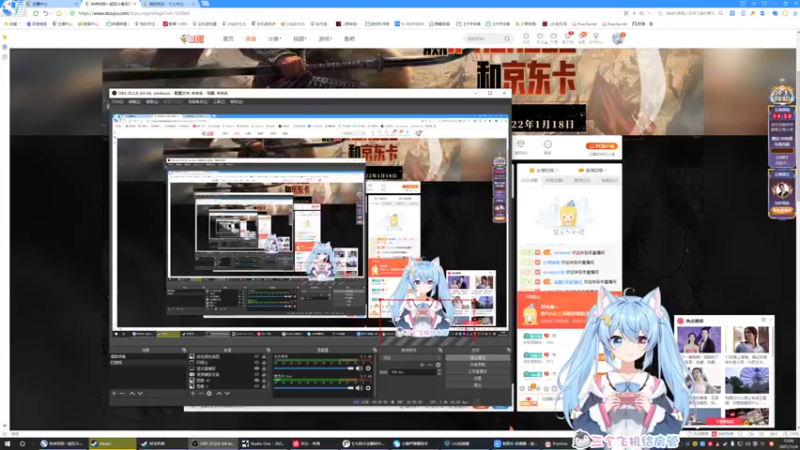Image resolution: width=800 pixels, height=450 pixels.
Task: Switch to Steam on the taskbar
Action: (112, 444)
